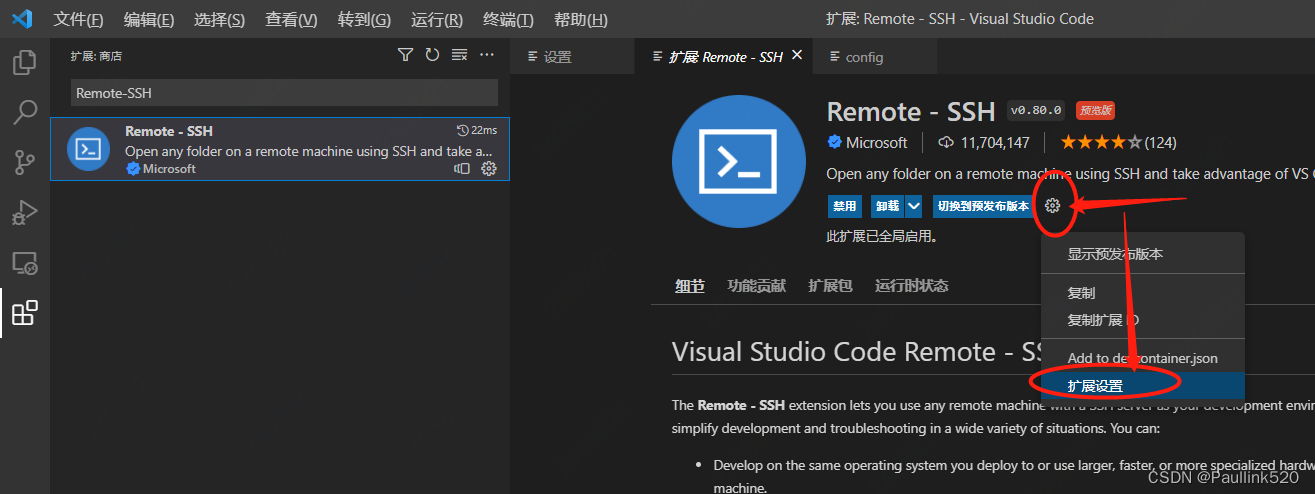Image resolution: width=1315 pixels, height=494 pixels.
Task: Click the 预览版 preview badge
Action: click(1095, 111)
